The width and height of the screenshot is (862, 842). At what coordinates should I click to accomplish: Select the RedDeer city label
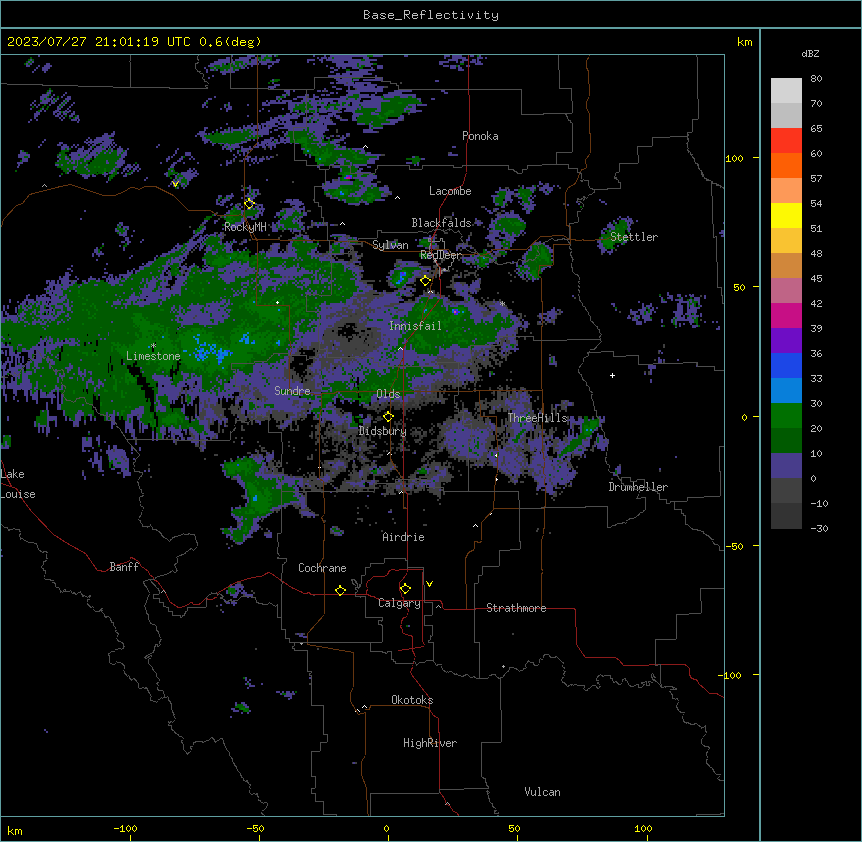coord(441,255)
